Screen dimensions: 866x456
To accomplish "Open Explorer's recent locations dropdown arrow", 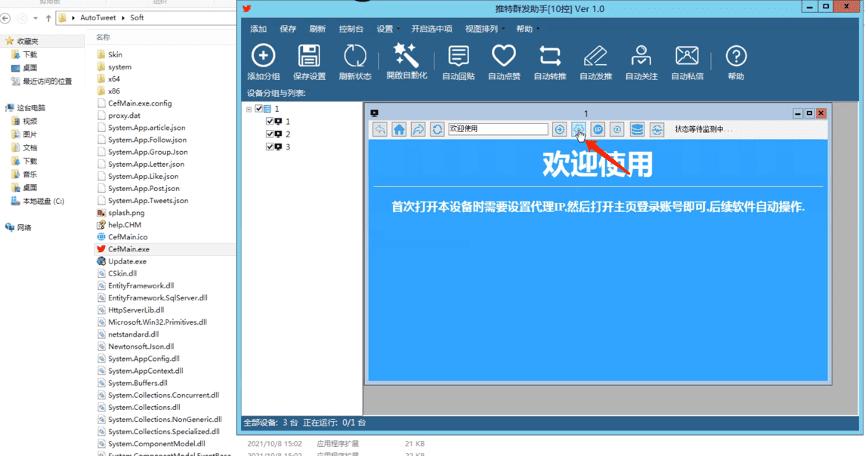I will [35, 18].
